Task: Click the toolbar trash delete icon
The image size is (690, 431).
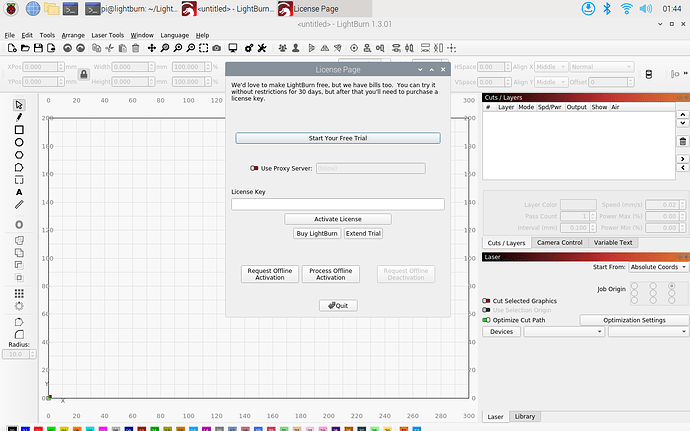Action: tap(136, 48)
